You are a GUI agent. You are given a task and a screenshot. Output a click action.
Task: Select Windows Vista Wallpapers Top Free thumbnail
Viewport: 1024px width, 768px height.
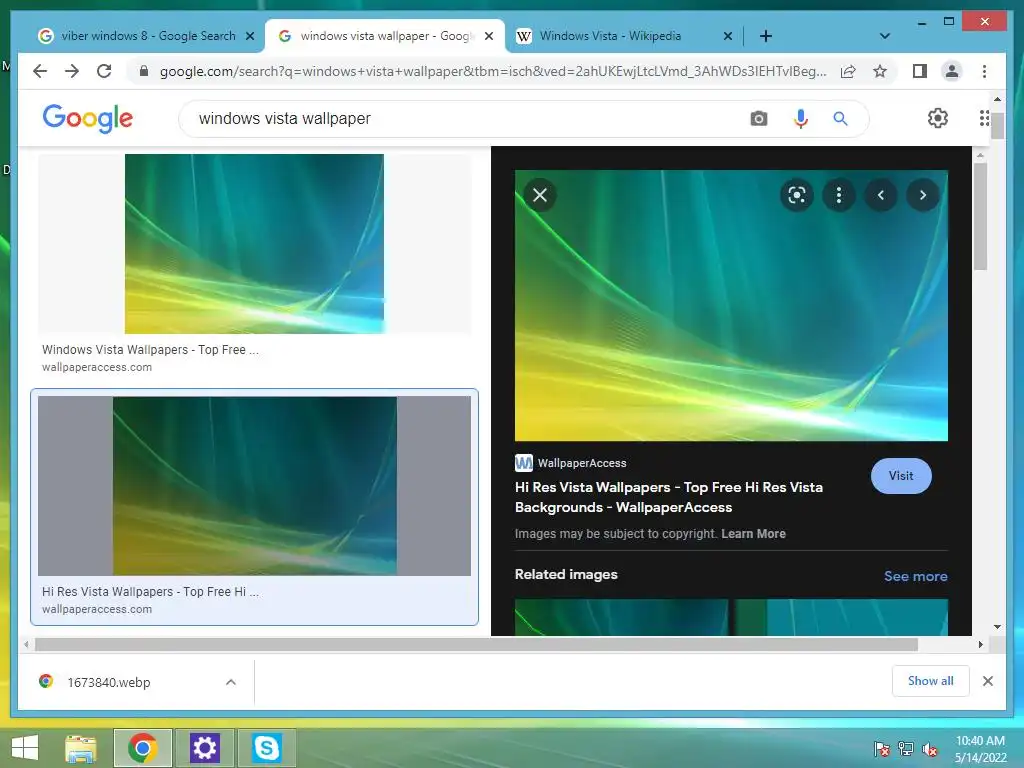[x=254, y=244]
